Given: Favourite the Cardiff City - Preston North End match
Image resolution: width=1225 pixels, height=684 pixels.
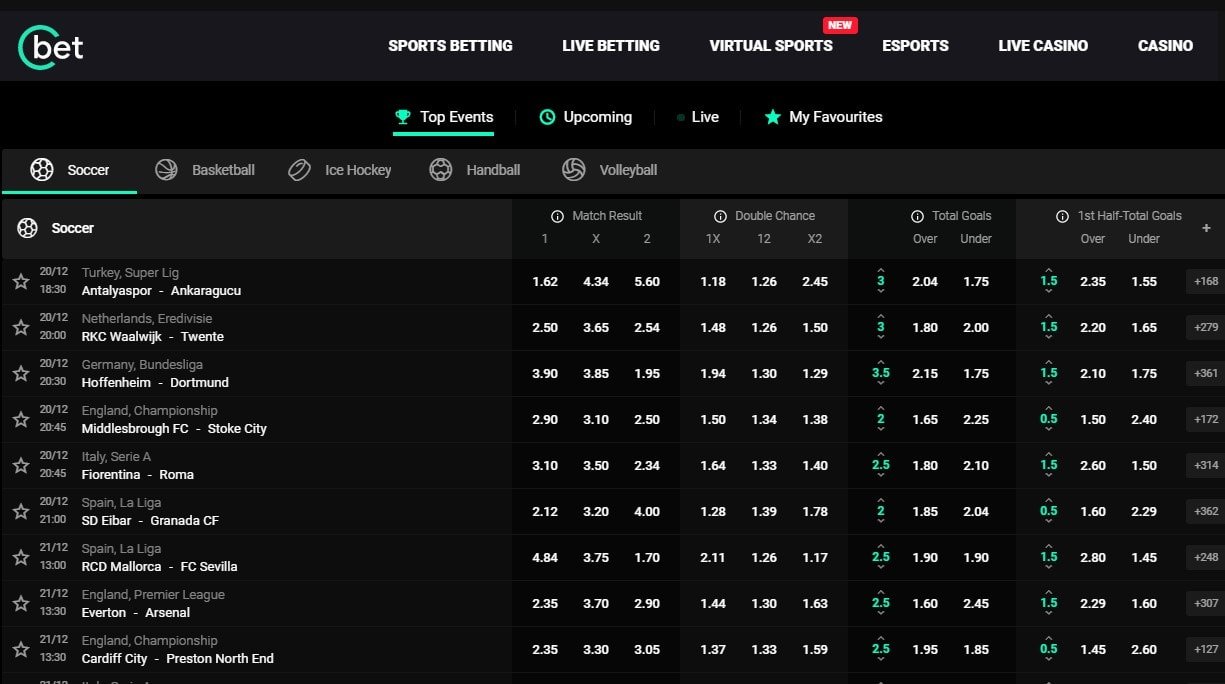Looking at the screenshot, I should point(21,650).
